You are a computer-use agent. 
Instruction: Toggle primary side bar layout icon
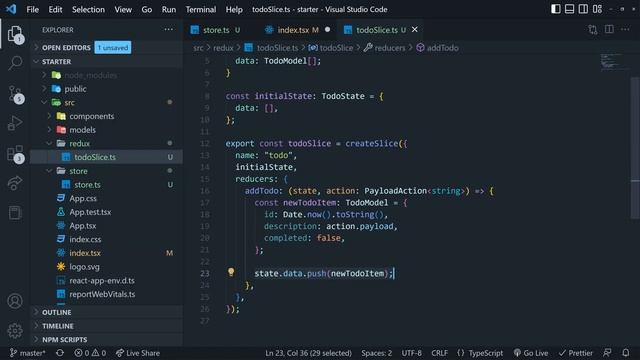click(x=556, y=9)
